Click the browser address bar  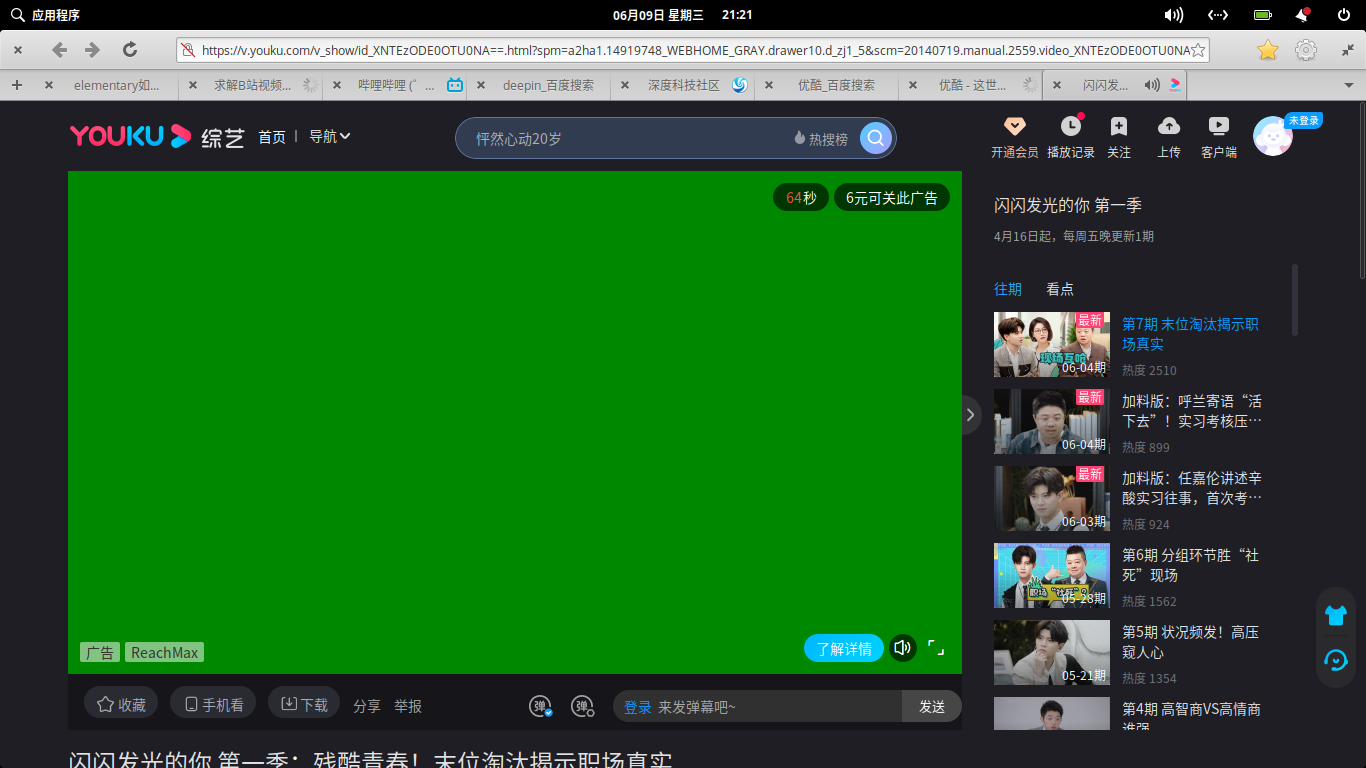pos(693,50)
